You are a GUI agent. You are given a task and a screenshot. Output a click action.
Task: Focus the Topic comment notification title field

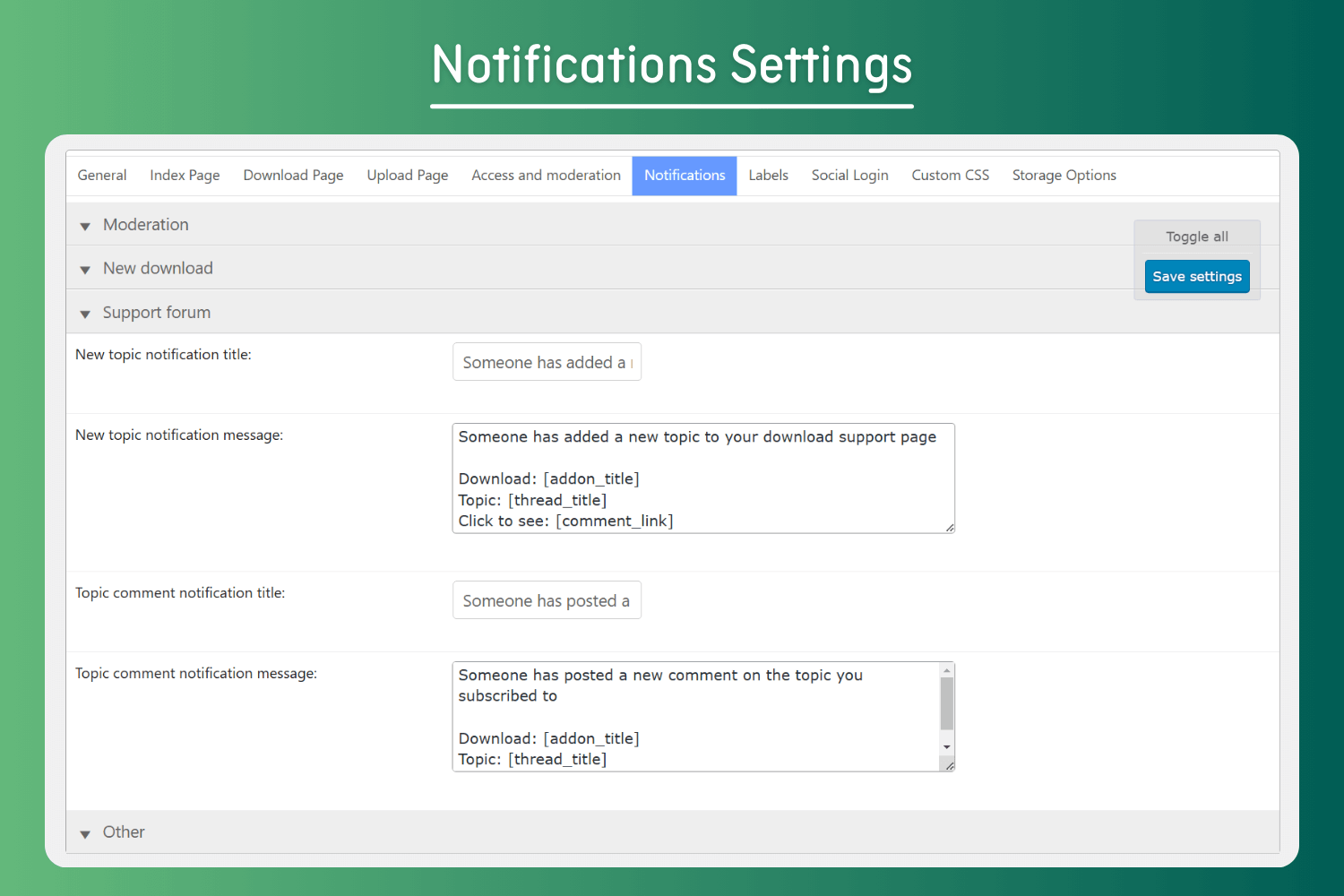[547, 600]
